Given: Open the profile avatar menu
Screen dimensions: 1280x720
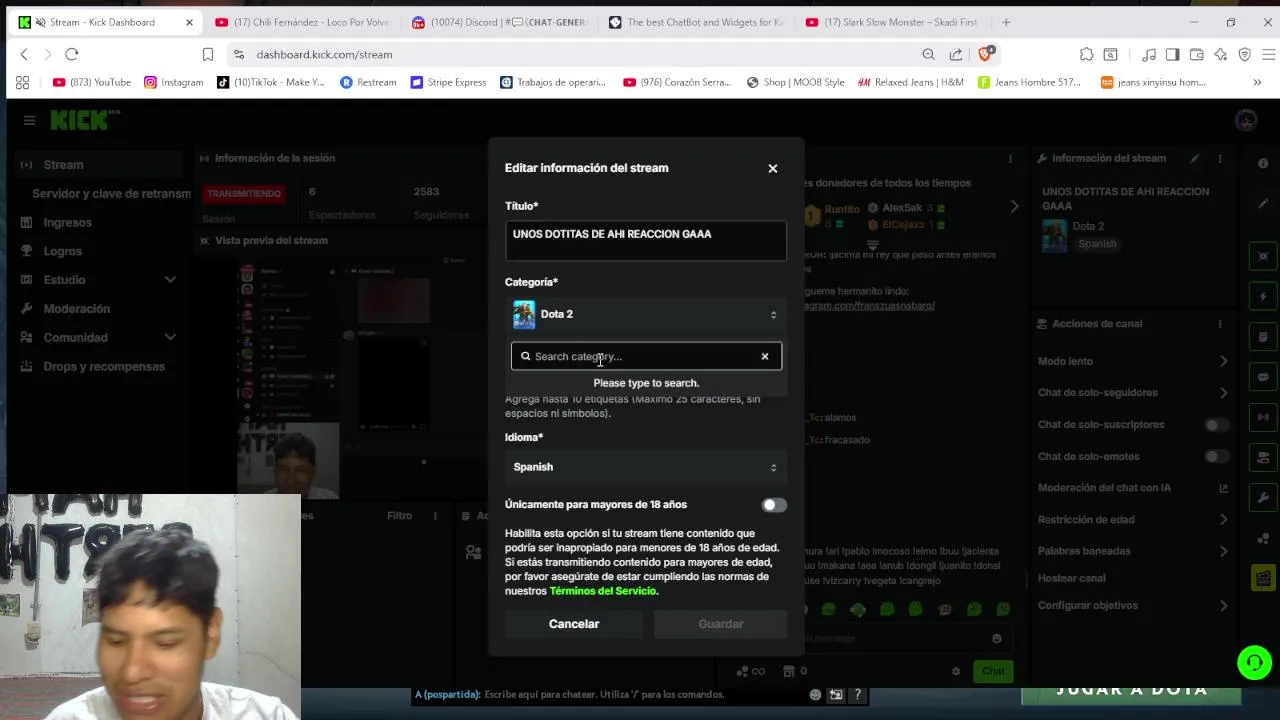Looking at the screenshot, I should click(x=1246, y=121).
